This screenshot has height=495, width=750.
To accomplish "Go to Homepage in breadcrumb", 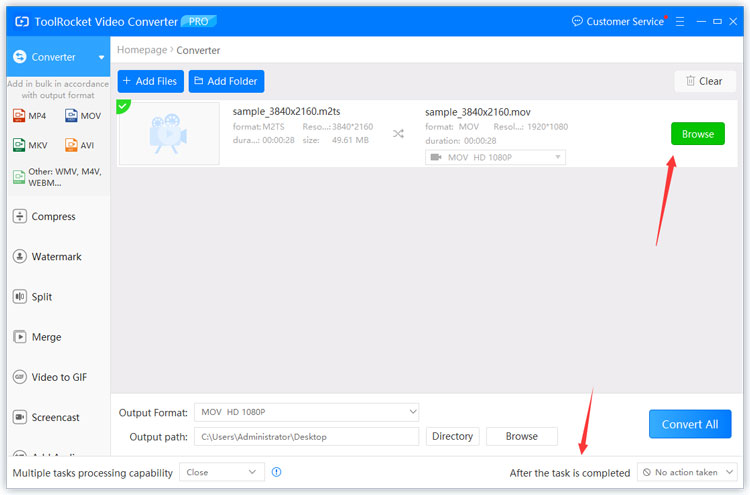I will [142, 50].
